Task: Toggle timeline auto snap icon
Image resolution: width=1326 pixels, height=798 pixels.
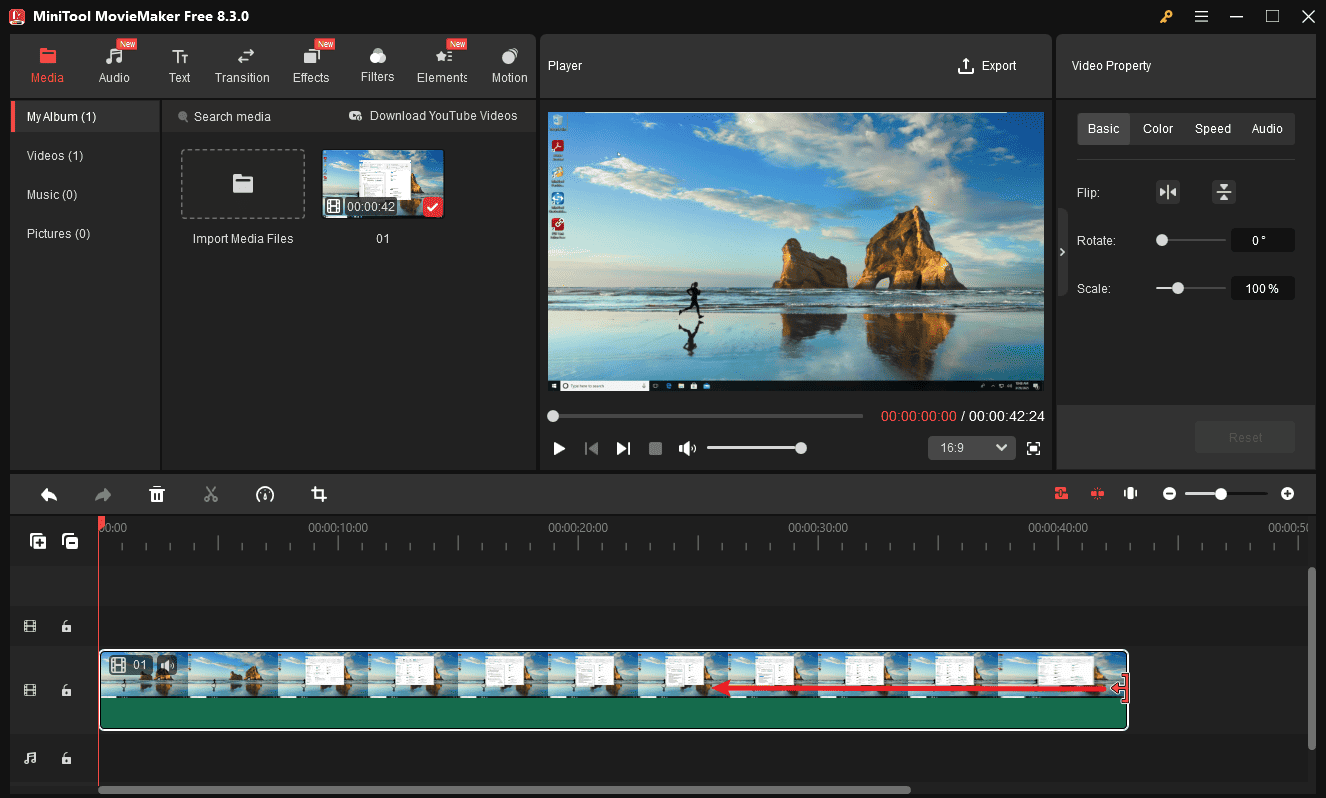Action: point(1061,493)
